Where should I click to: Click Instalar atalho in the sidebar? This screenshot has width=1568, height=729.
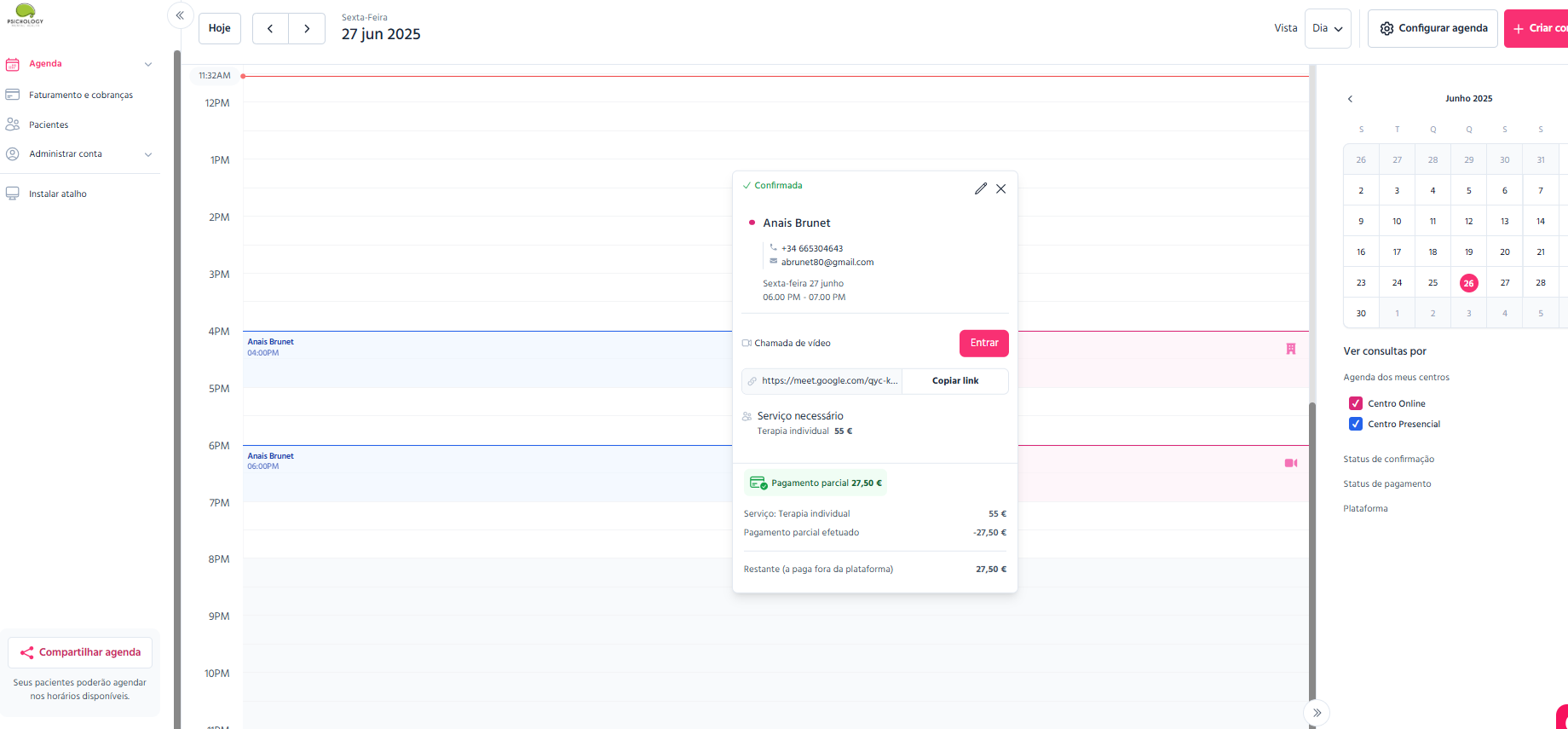pos(58,194)
